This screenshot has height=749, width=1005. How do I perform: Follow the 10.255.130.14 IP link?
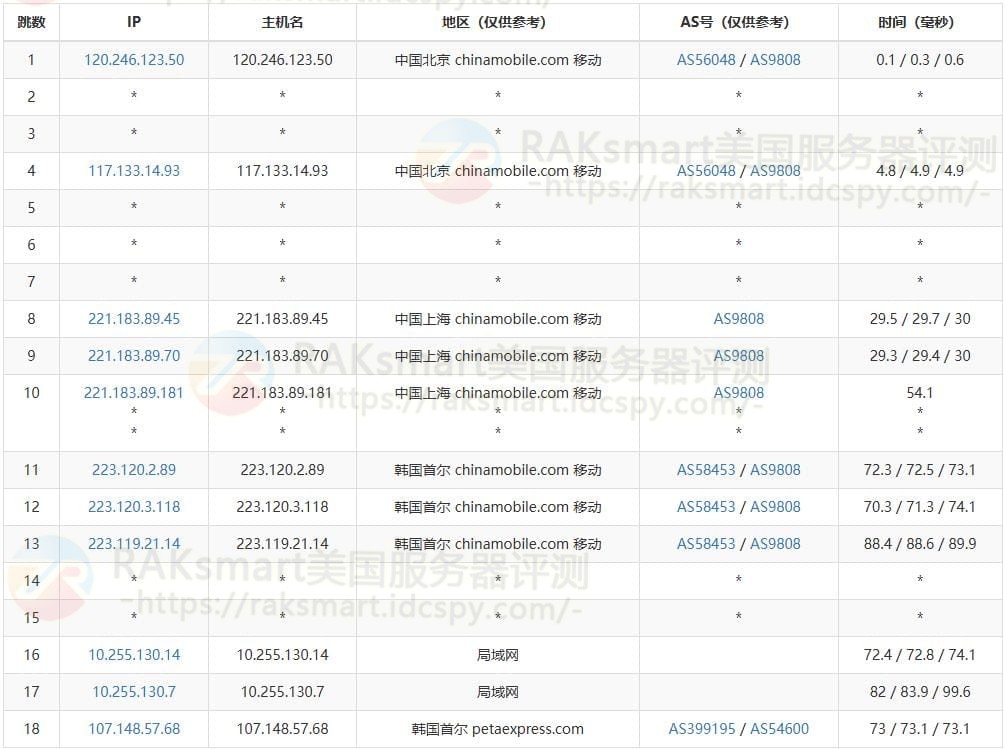[134, 655]
